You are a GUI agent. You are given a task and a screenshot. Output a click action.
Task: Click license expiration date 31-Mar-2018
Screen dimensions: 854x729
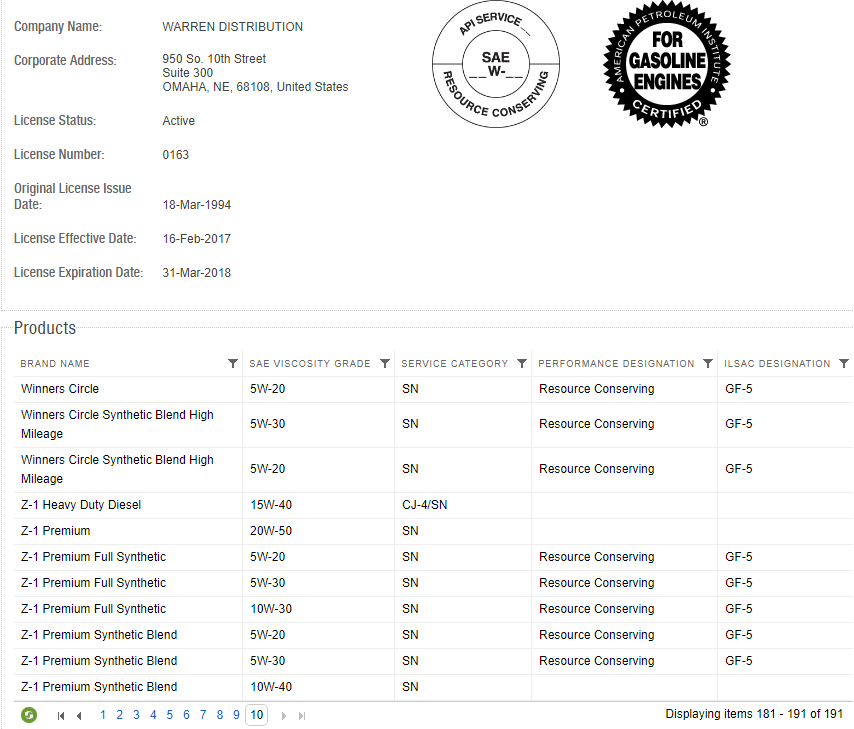pos(197,272)
